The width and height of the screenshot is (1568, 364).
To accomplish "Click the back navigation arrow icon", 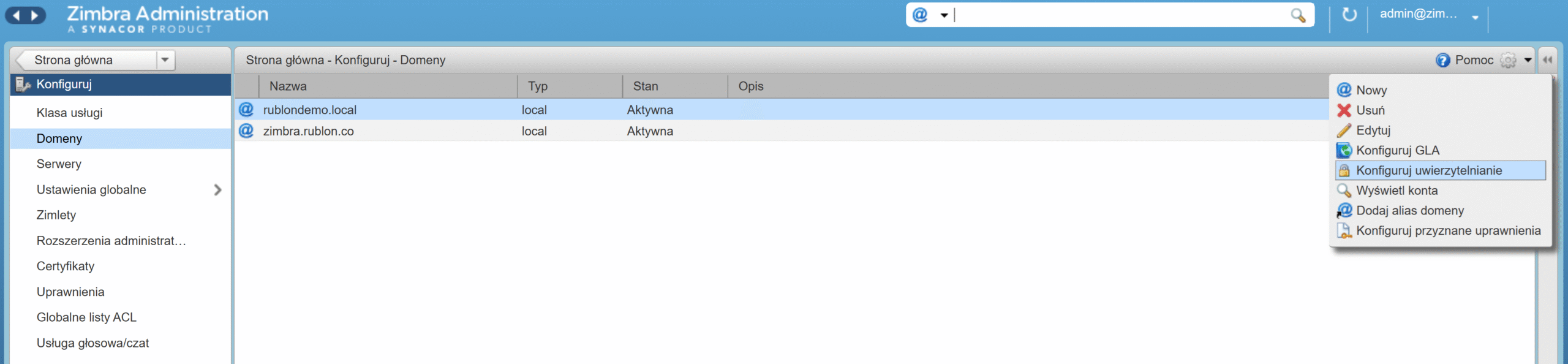I will (17, 15).
